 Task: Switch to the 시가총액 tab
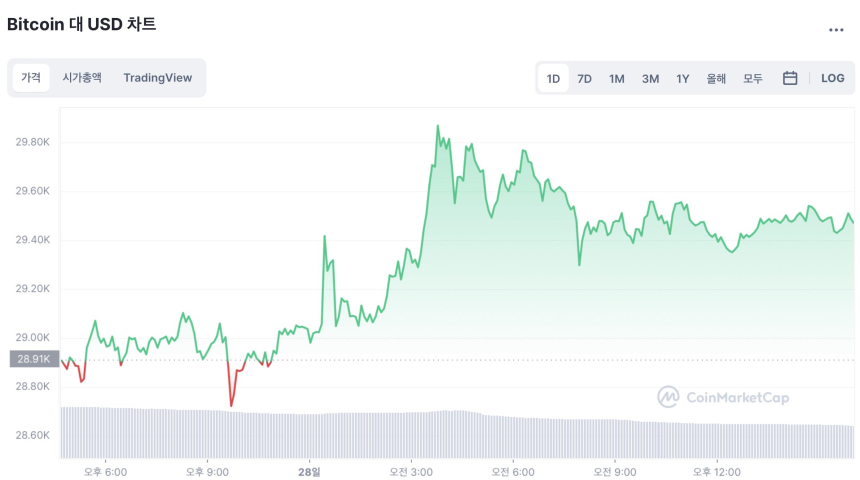(82, 78)
